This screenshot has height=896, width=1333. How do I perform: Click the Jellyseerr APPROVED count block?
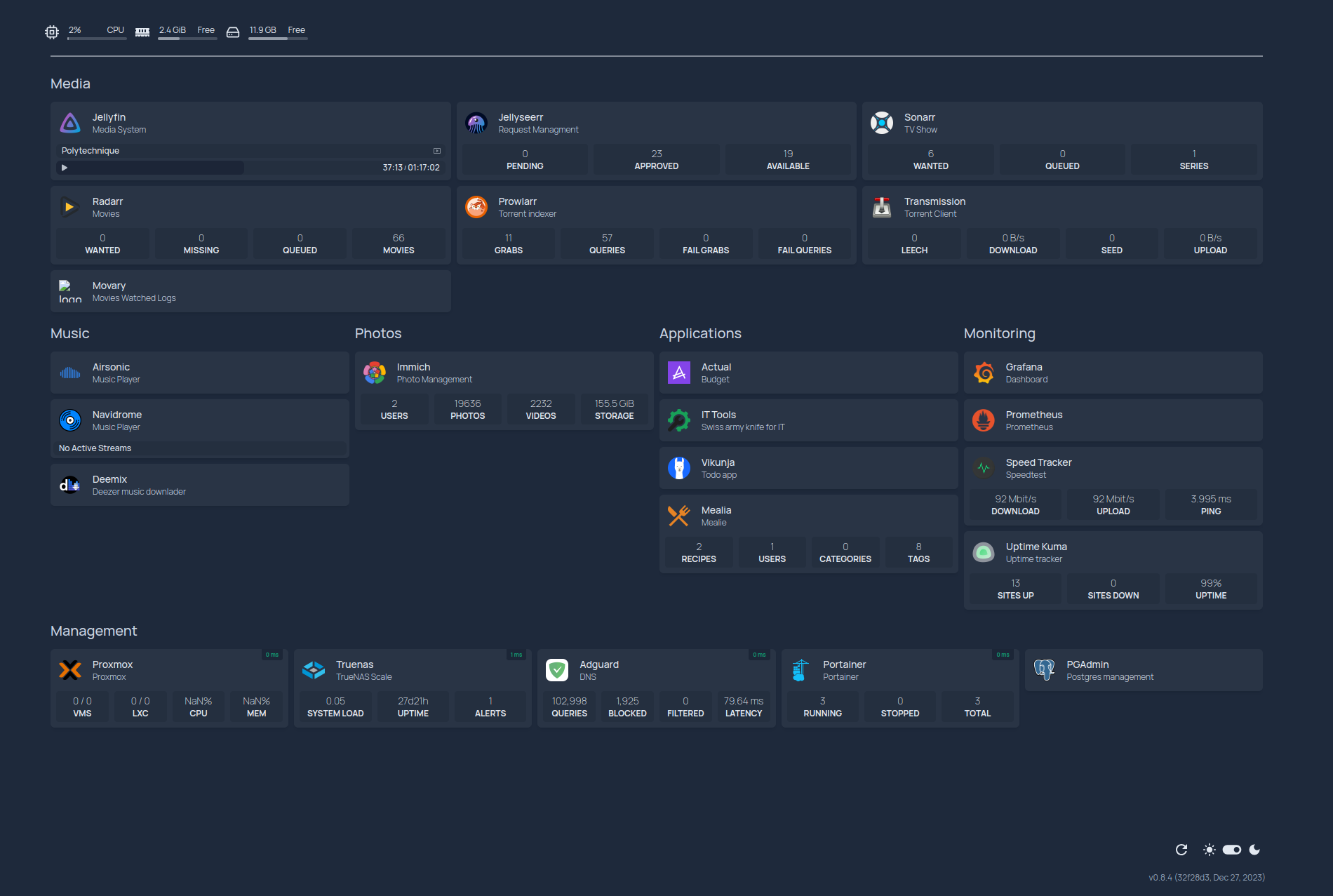pos(657,159)
